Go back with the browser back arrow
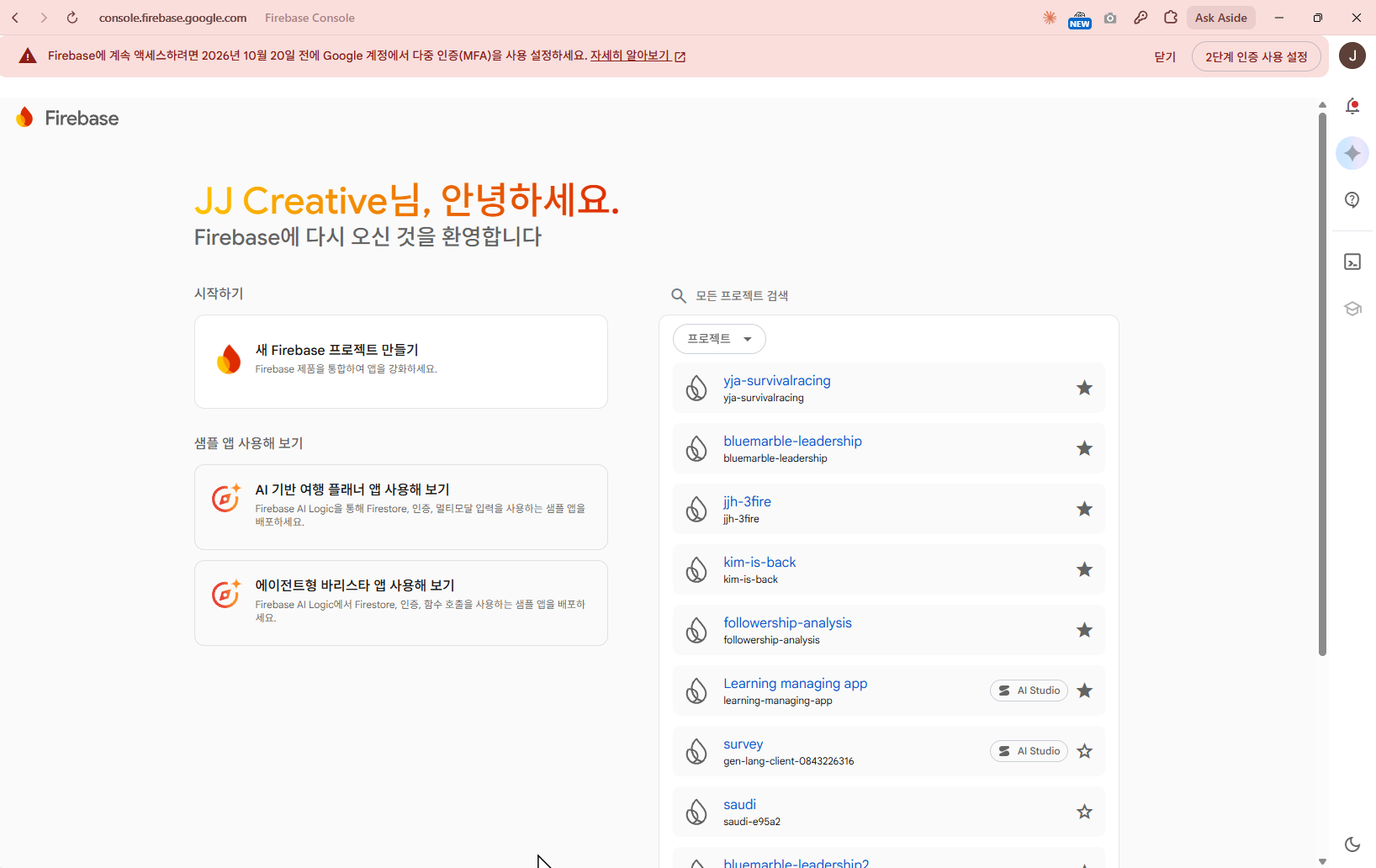 point(15,18)
